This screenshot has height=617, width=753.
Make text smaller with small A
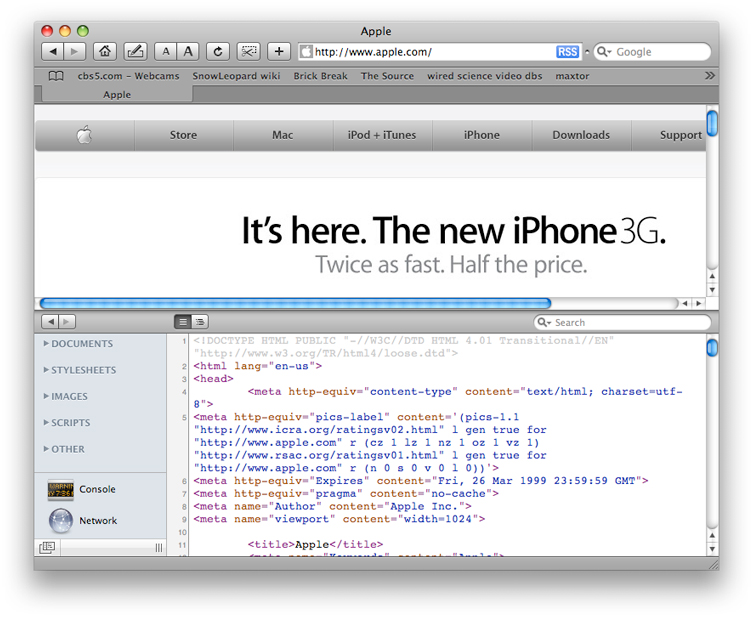(x=166, y=51)
